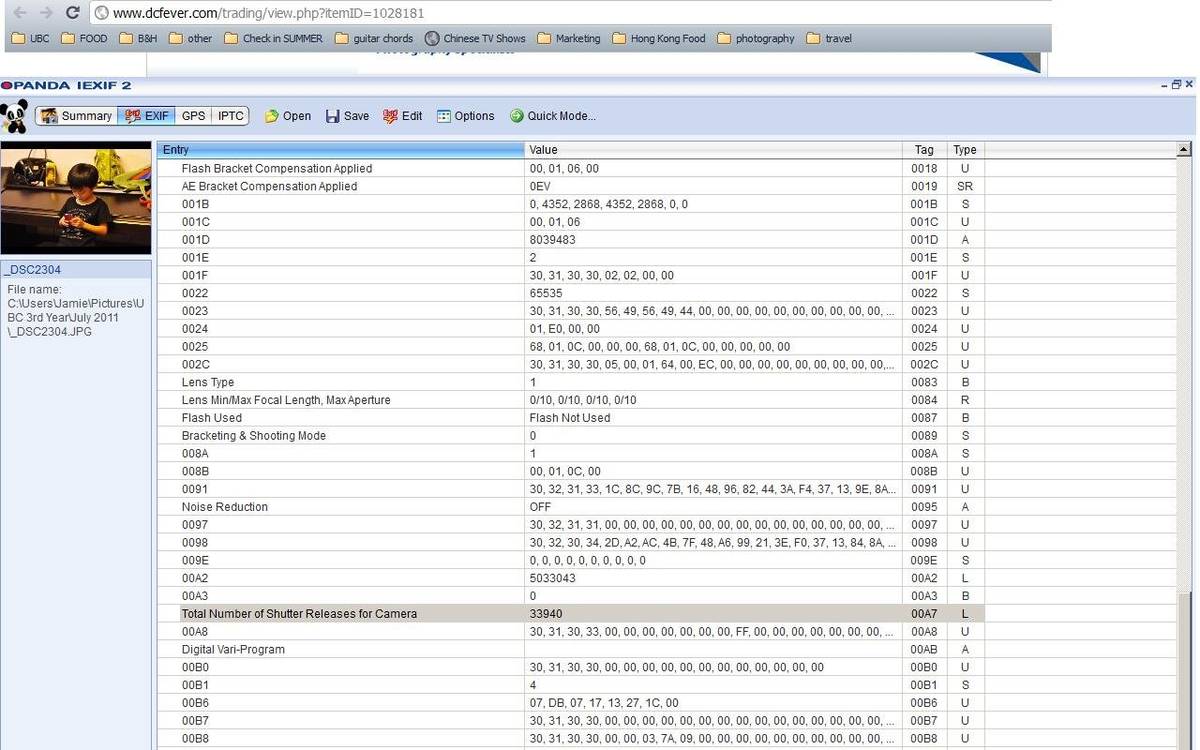1200x750 pixels.
Task: Click the 0EV value cell
Action: (713, 186)
